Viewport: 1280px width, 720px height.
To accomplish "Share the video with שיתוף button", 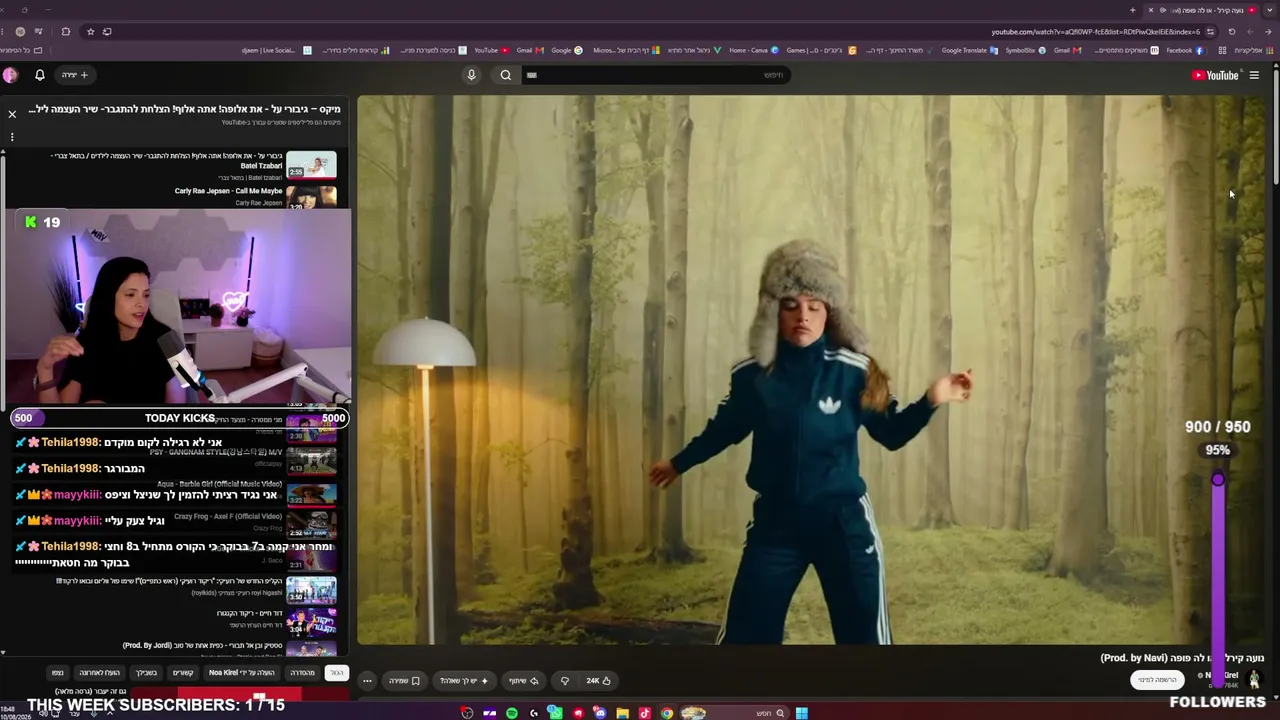I will 523,681.
